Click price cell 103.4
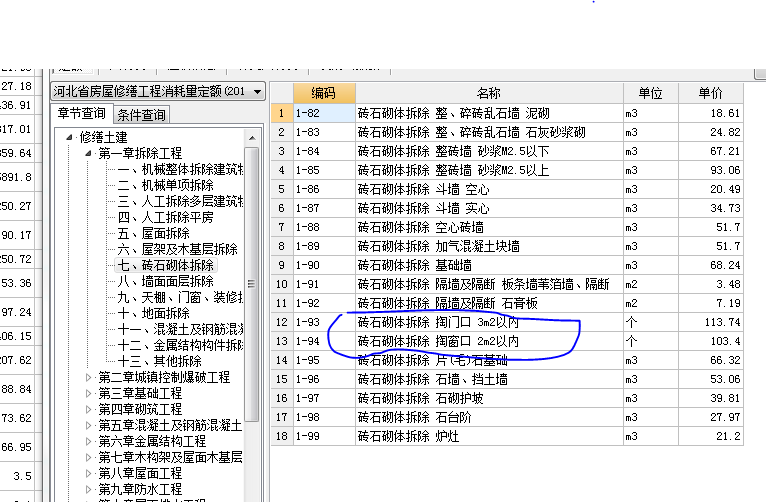The image size is (766, 502). [x=711, y=341]
